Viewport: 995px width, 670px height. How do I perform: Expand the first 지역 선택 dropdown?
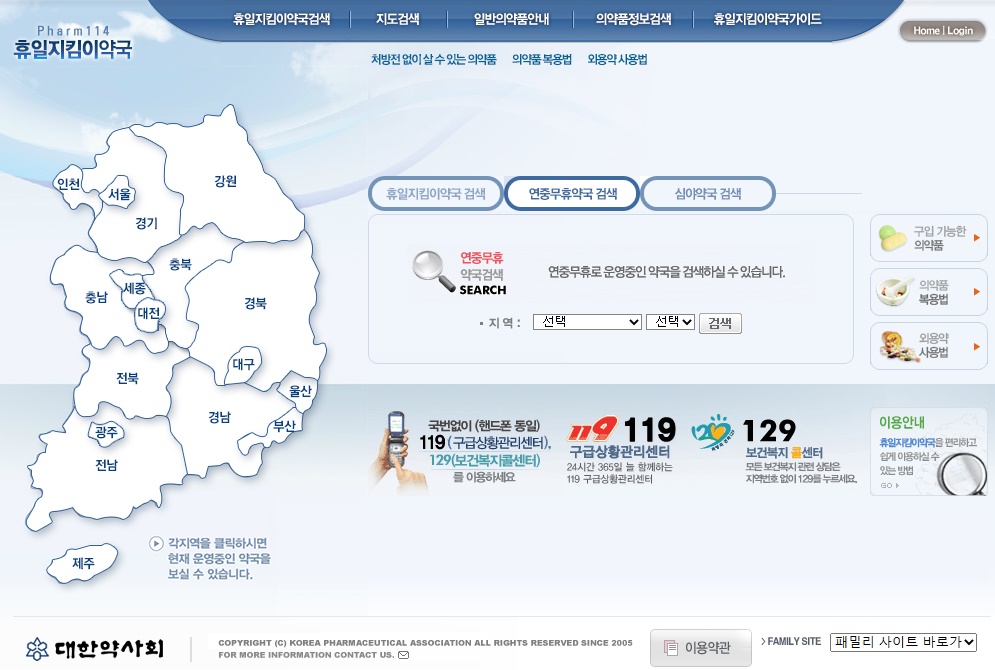coord(588,322)
